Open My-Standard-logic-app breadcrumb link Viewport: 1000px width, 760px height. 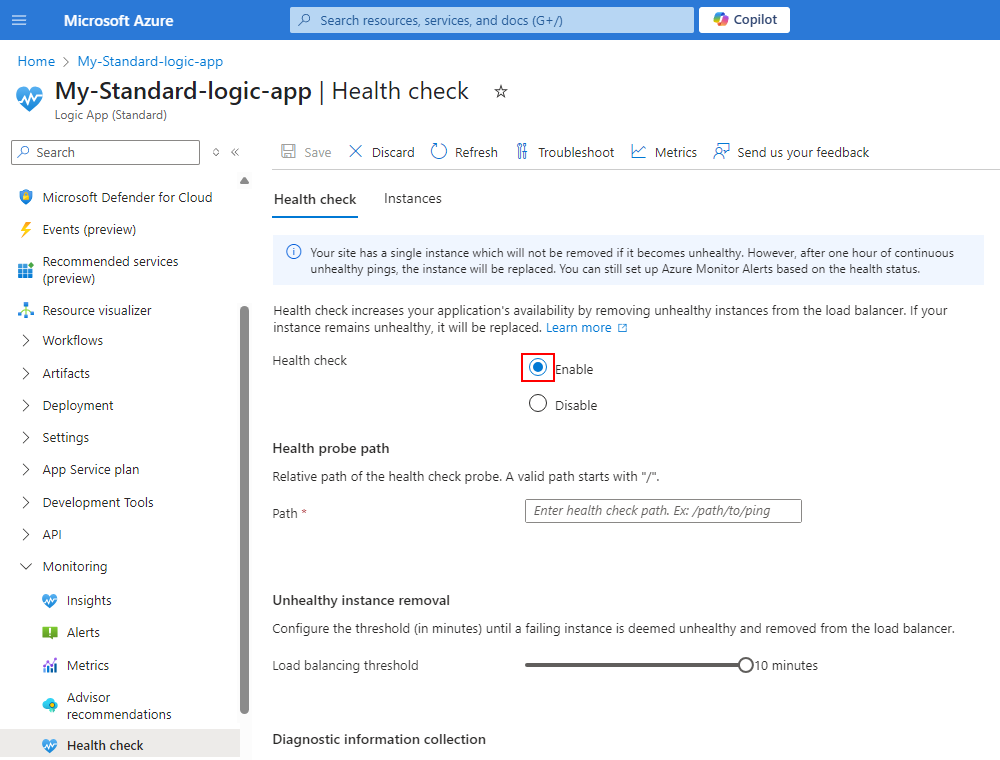point(151,61)
